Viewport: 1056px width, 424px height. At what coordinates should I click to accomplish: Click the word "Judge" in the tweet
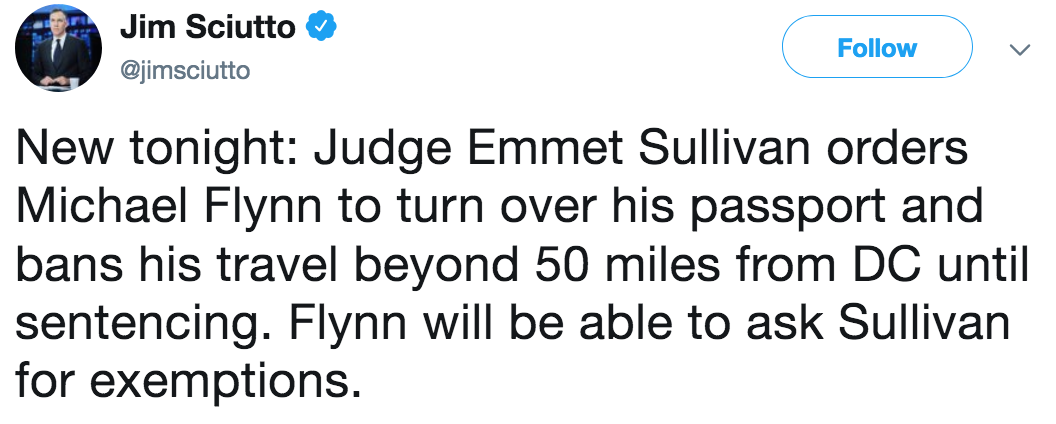click(x=380, y=152)
